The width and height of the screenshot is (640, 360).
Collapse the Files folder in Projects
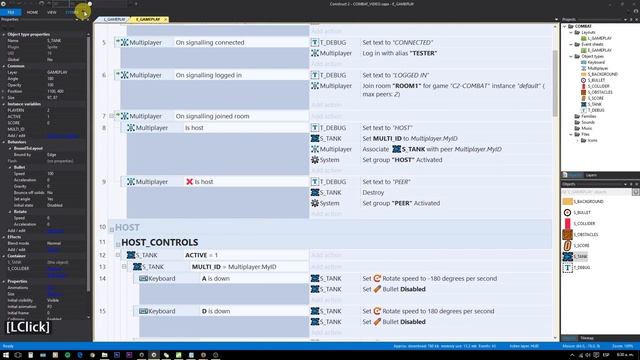click(571, 134)
